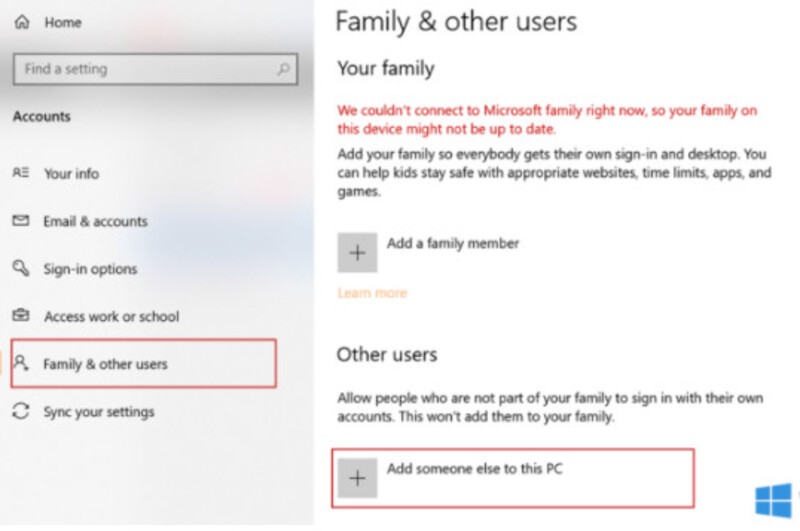This screenshot has height=531, width=800.
Task: Focus the Find a setting search box
Action: (156, 69)
